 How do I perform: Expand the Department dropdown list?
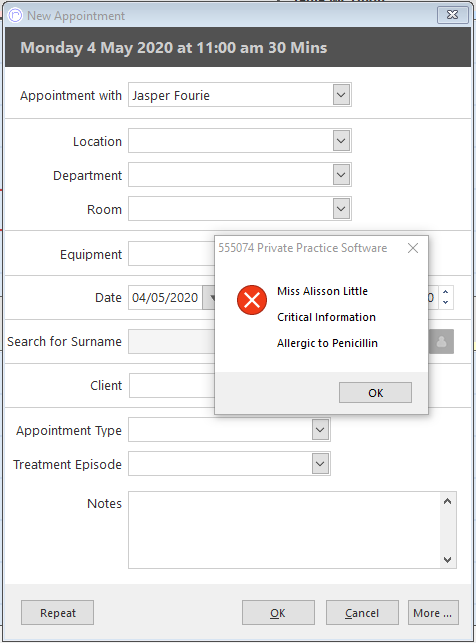click(x=341, y=175)
